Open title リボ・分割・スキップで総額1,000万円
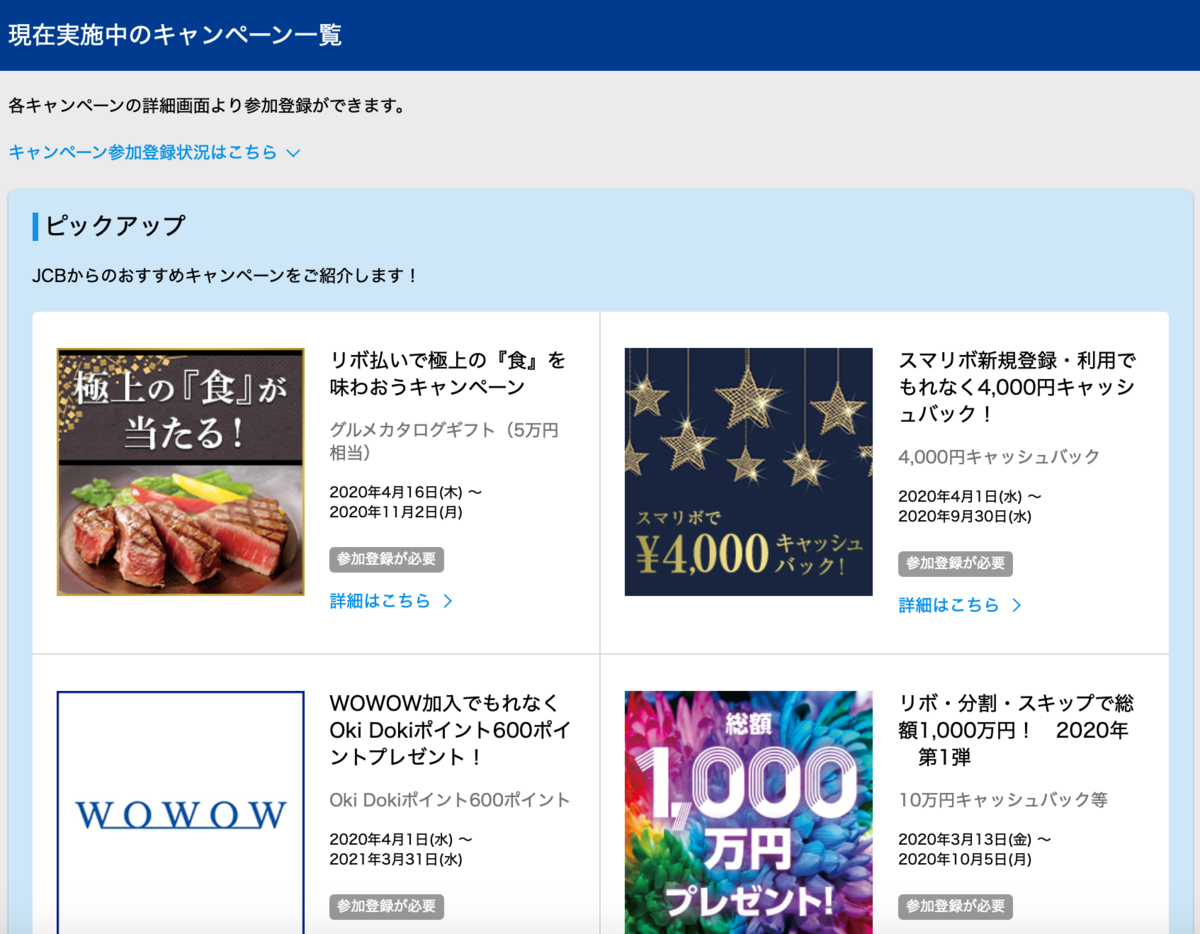Screen dimensions: 1200x934 coord(1016,730)
